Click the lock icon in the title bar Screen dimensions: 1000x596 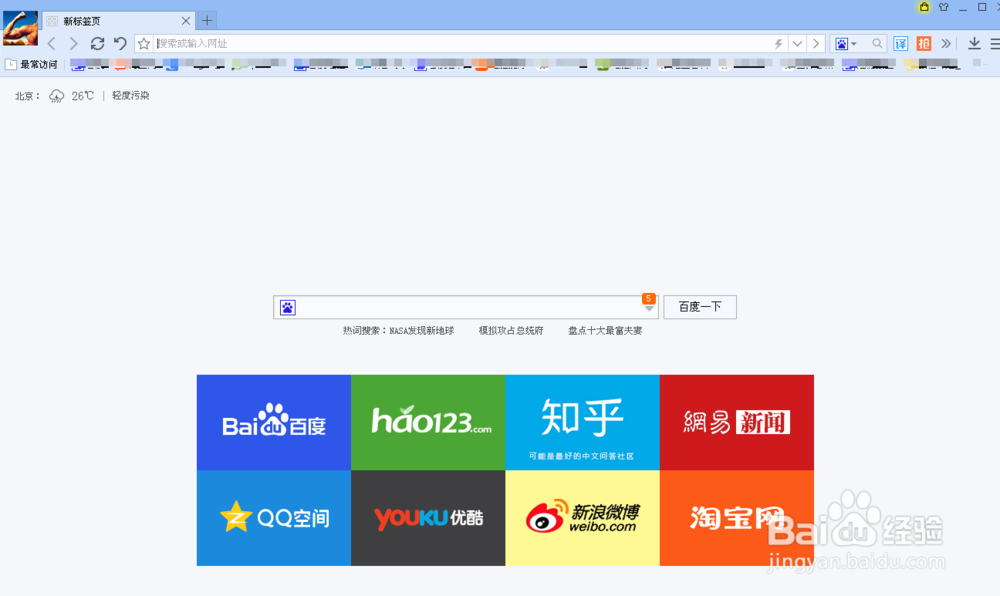(x=923, y=7)
